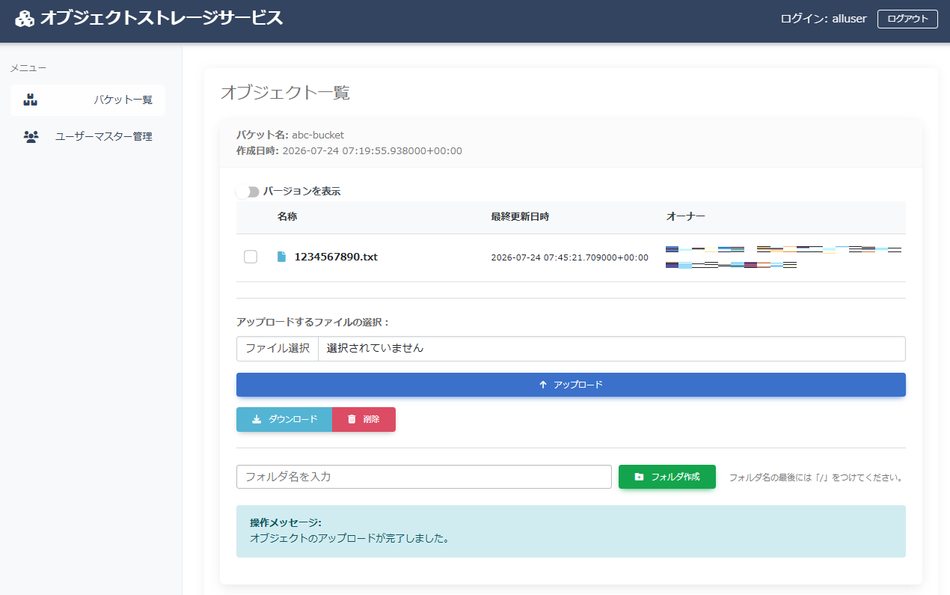Click the green フォルダ作成 button

(x=667, y=477)
